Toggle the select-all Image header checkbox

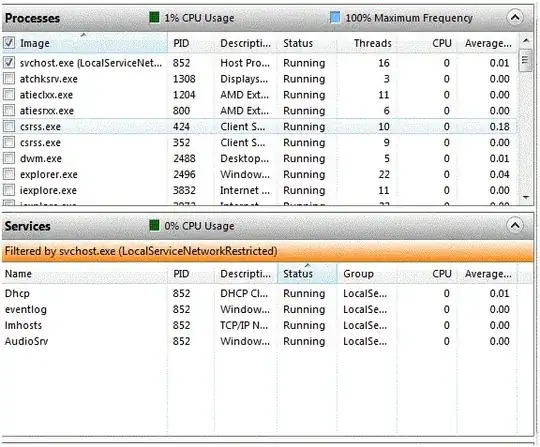pos(9,43)
